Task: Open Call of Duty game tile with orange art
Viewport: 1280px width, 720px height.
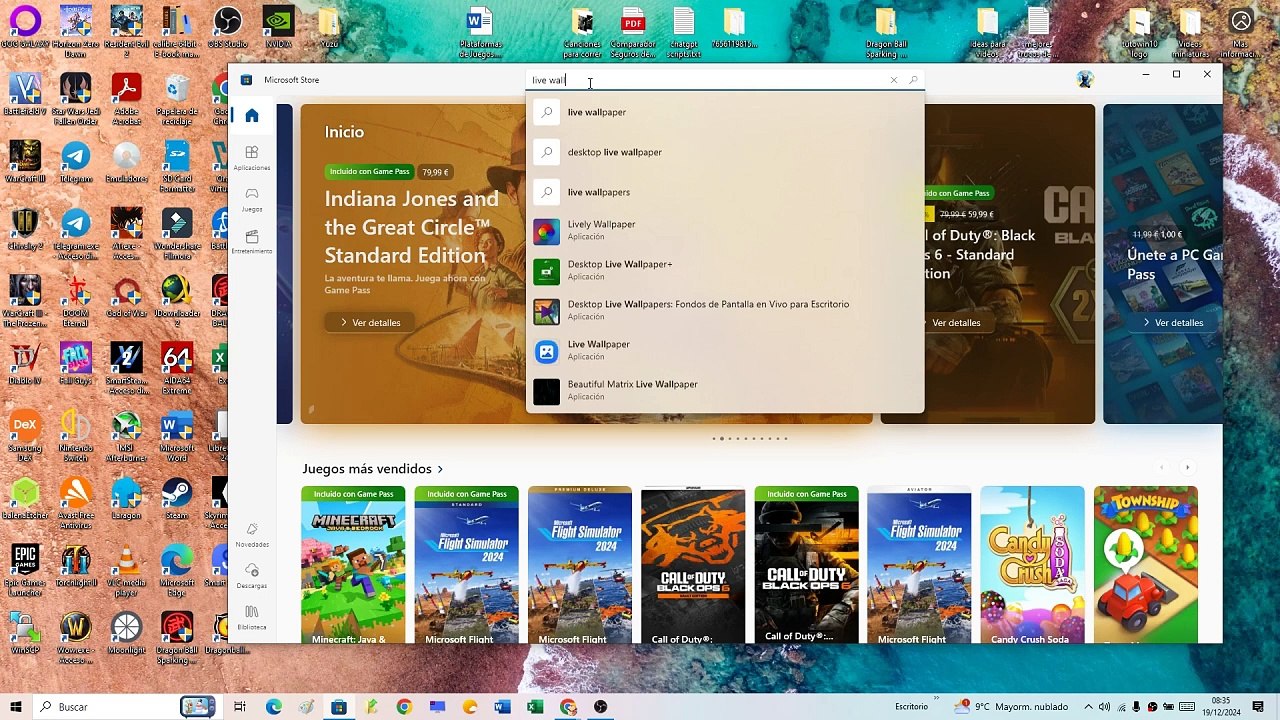Action: pyautogui.click(x=693, y=564)
